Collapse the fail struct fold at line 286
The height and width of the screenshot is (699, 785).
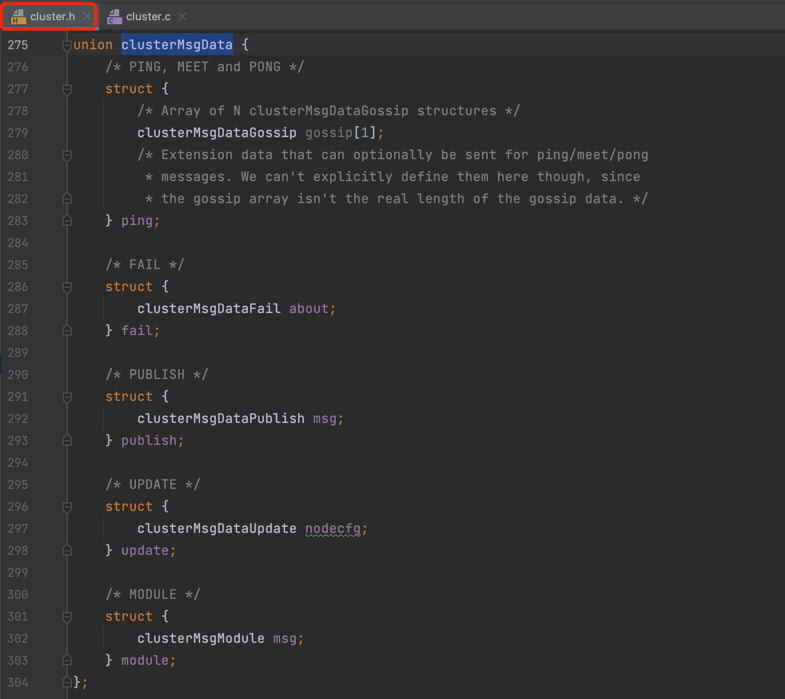[67, 287]
